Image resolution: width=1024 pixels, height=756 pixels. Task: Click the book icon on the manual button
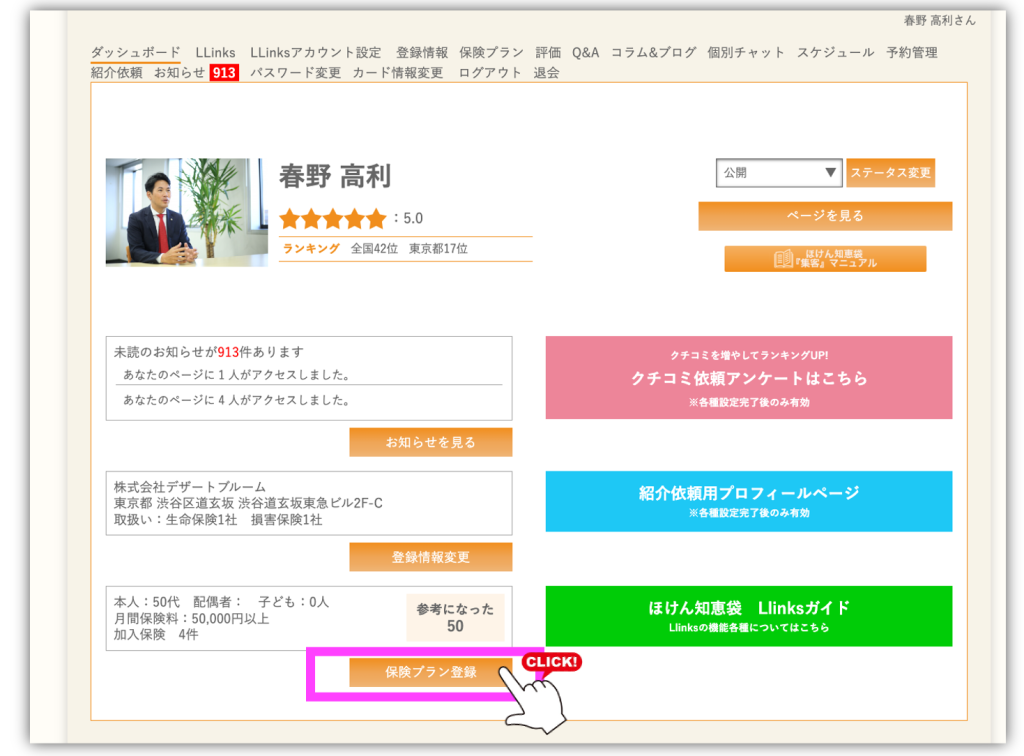pyautogui.click(x=783, y=259)
